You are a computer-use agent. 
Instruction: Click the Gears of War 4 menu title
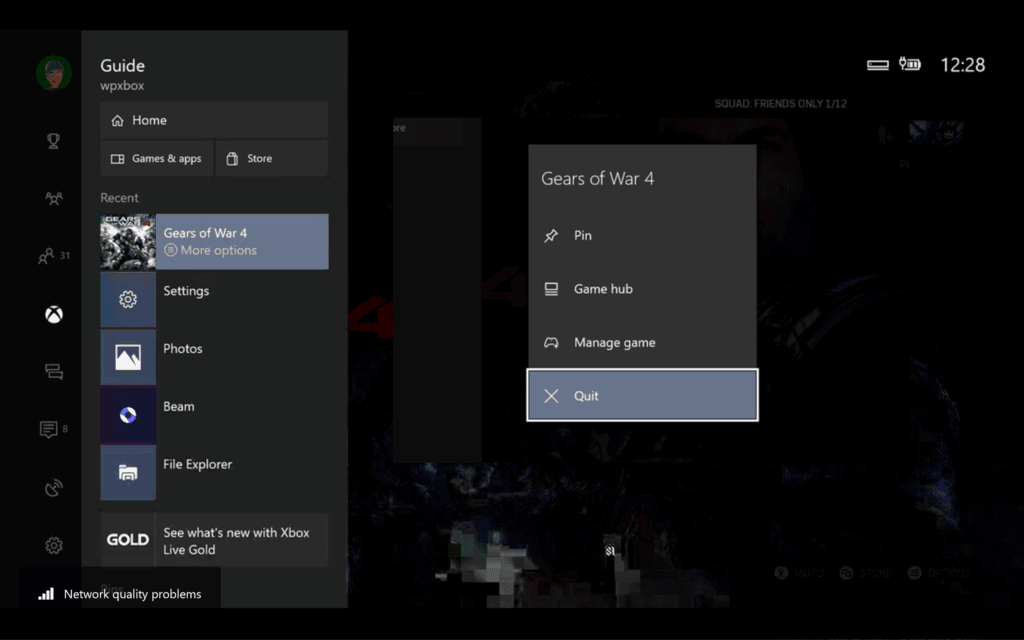pos(598,178)
